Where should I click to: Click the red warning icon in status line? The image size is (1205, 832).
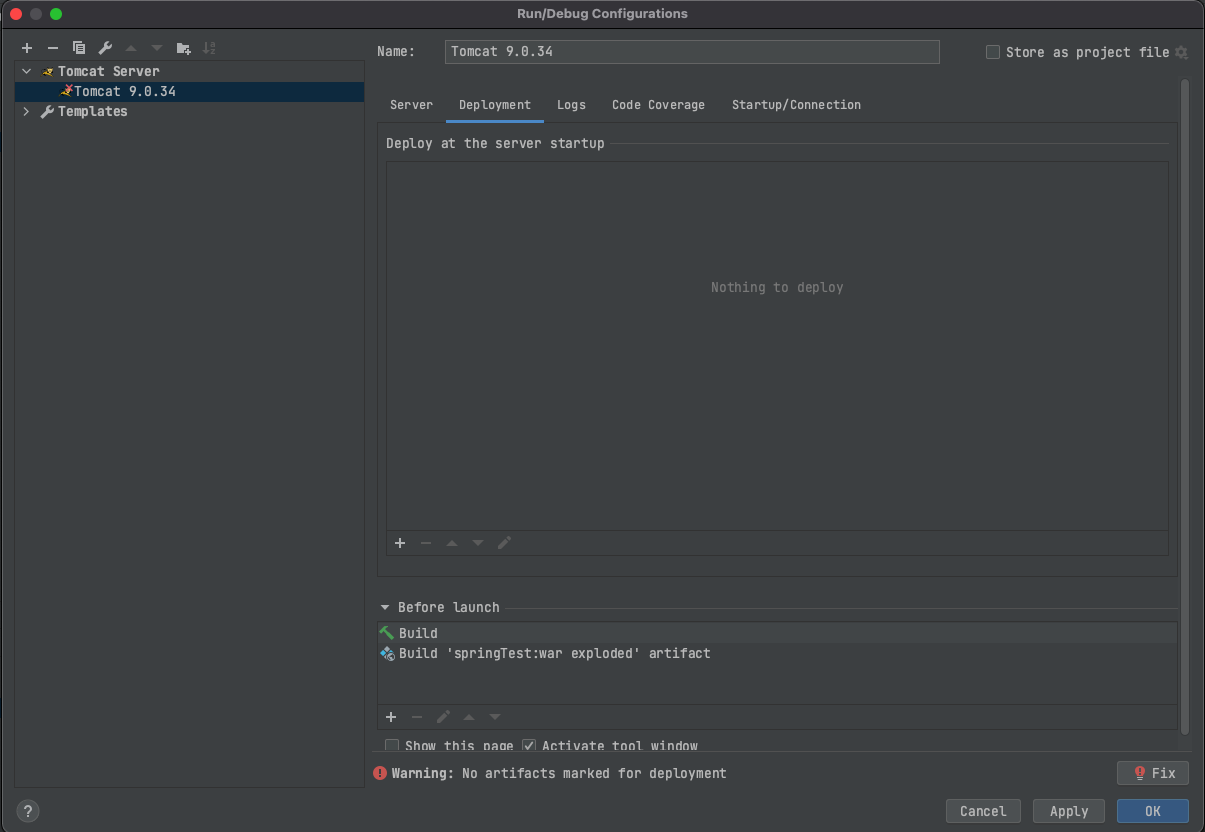380,773
